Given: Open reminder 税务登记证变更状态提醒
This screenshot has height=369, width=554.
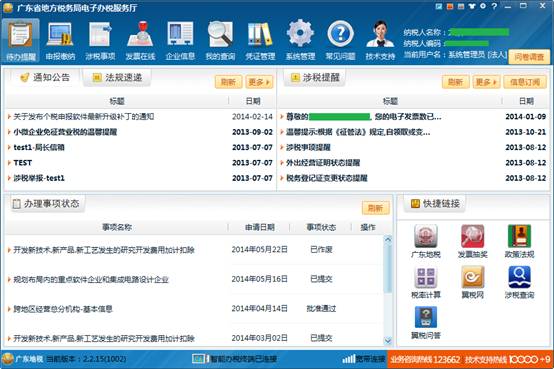Looking at the screenshot, I should click(327, 178).
